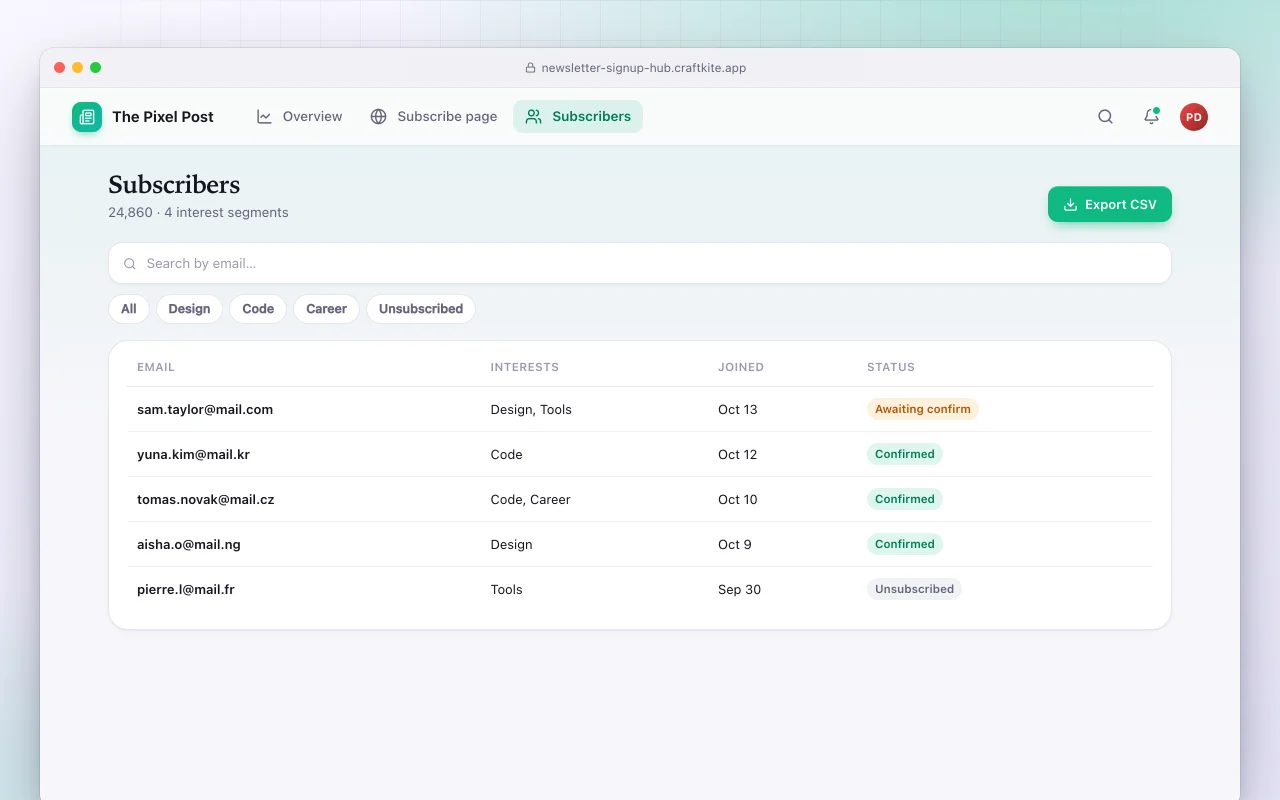Click the JOINED column header
Image resolution: width=1280 pixels, height=800 pixels.
[x=741, y=367]
